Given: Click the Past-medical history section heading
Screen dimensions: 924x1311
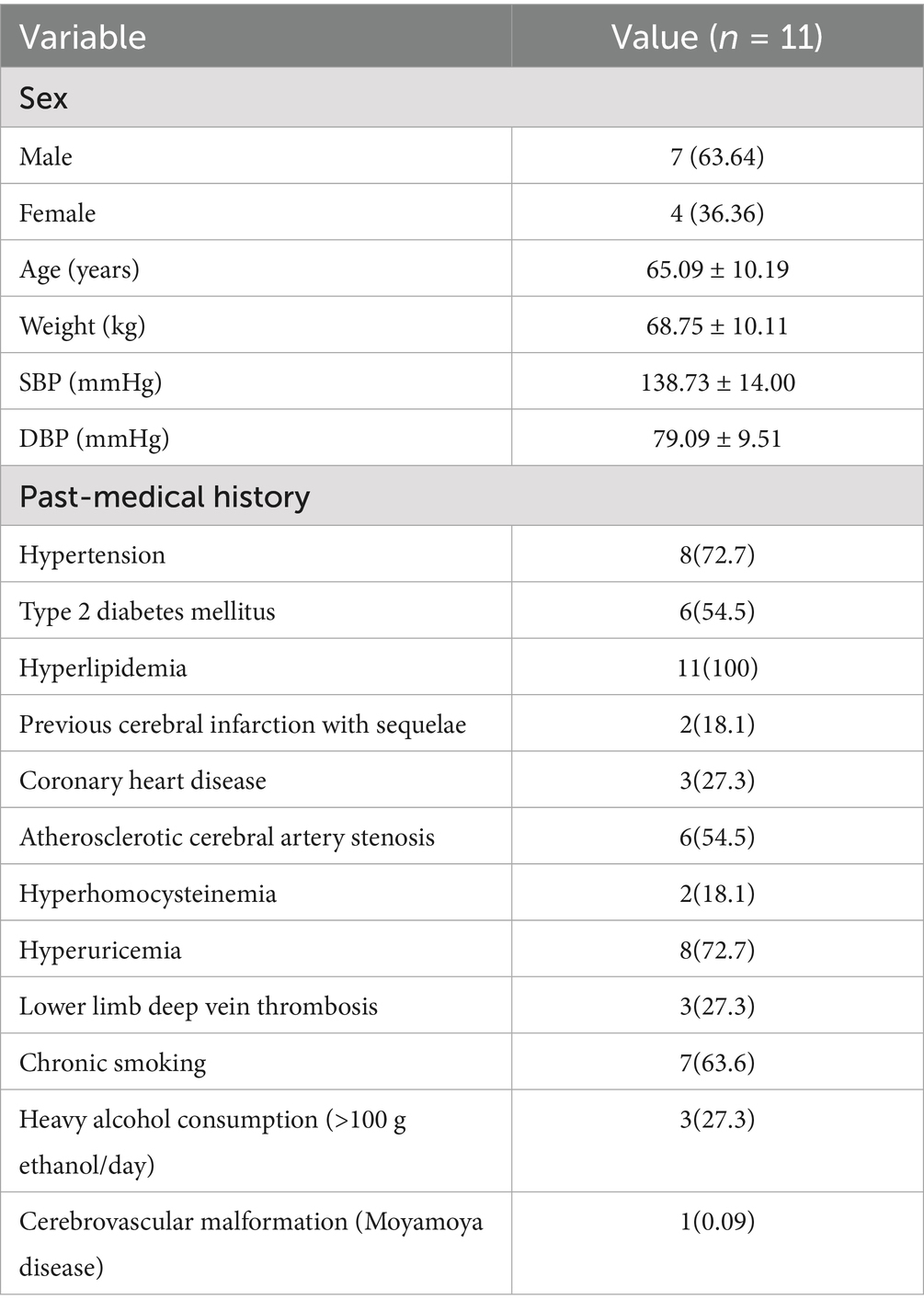Looking at the screenshot, I should (x=165, y=496).
